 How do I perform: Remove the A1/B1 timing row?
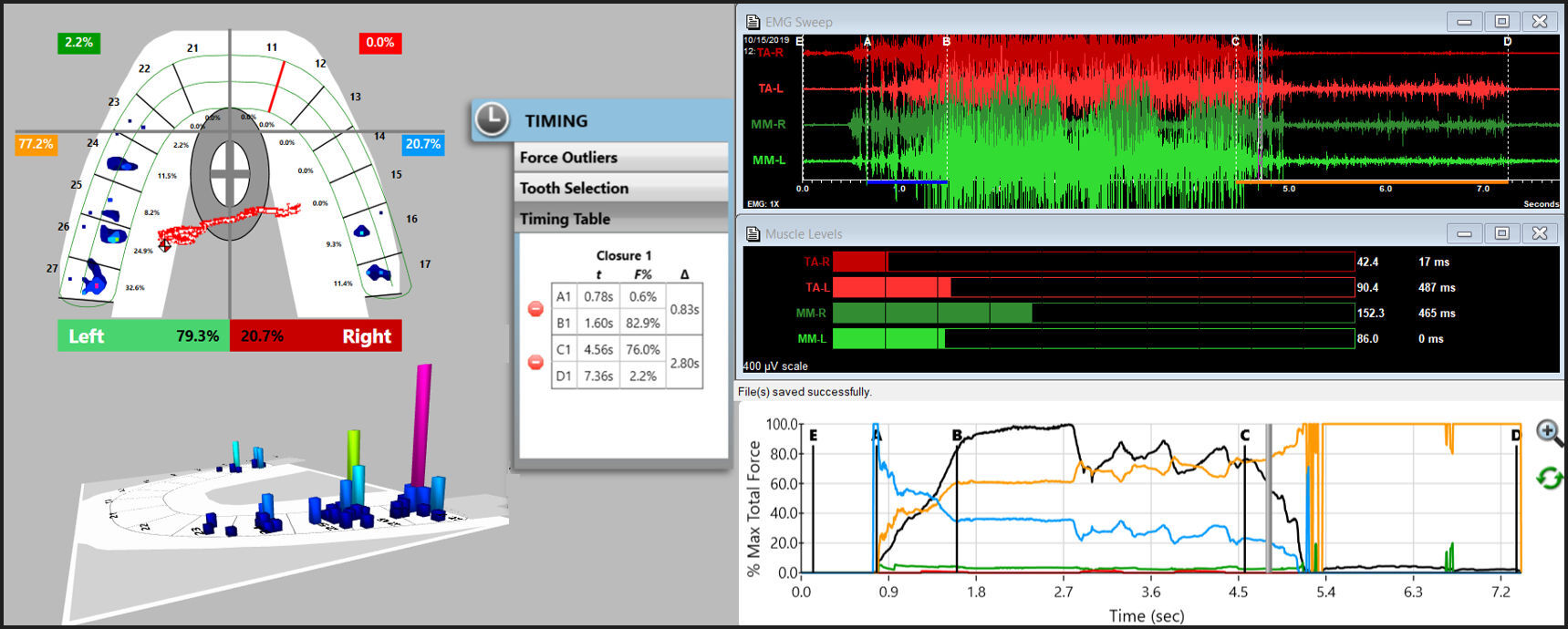point(536,309)
